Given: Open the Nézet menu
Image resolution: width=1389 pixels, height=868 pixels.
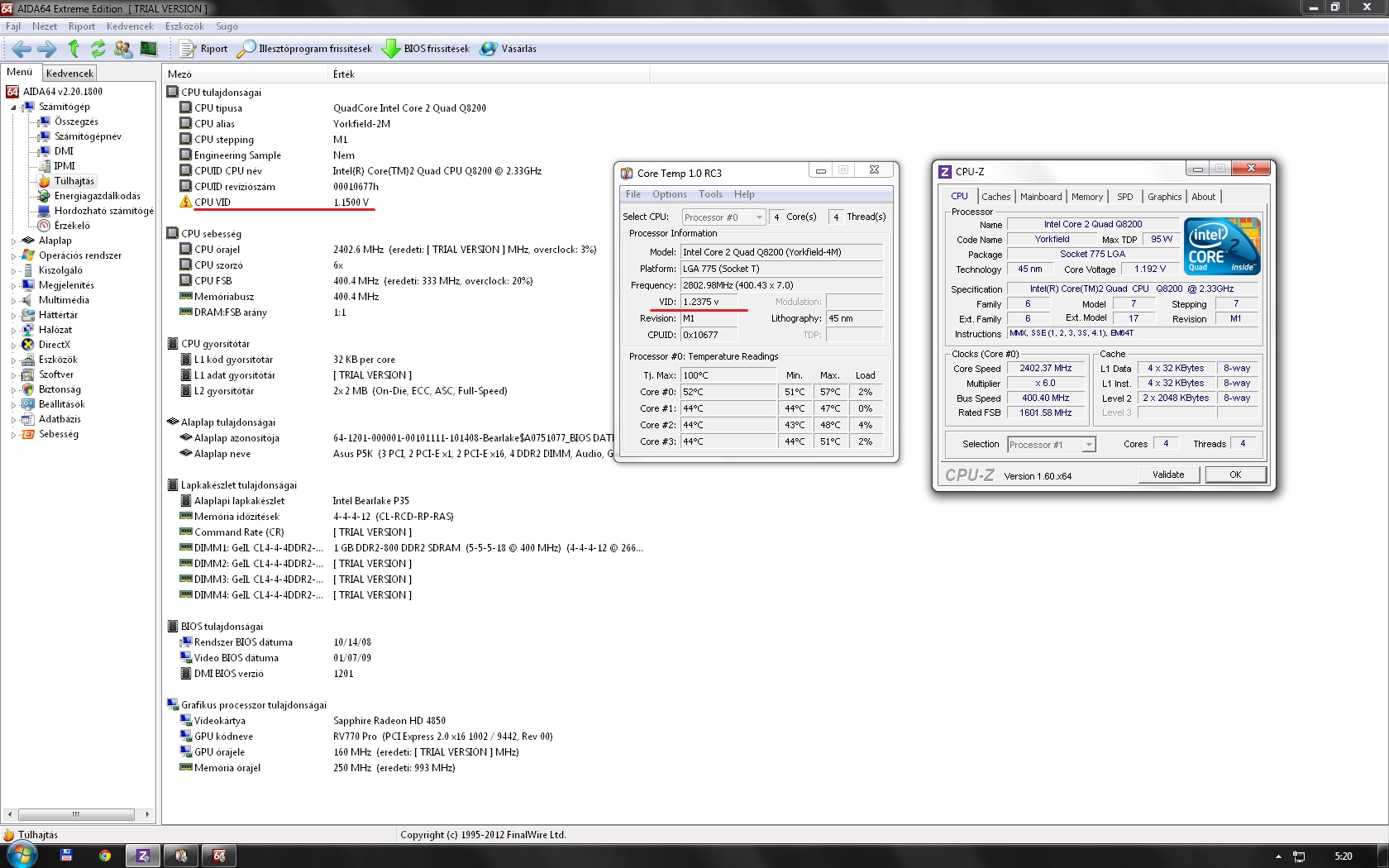Looking at the screenshot, I should click(x=45, y=26).
